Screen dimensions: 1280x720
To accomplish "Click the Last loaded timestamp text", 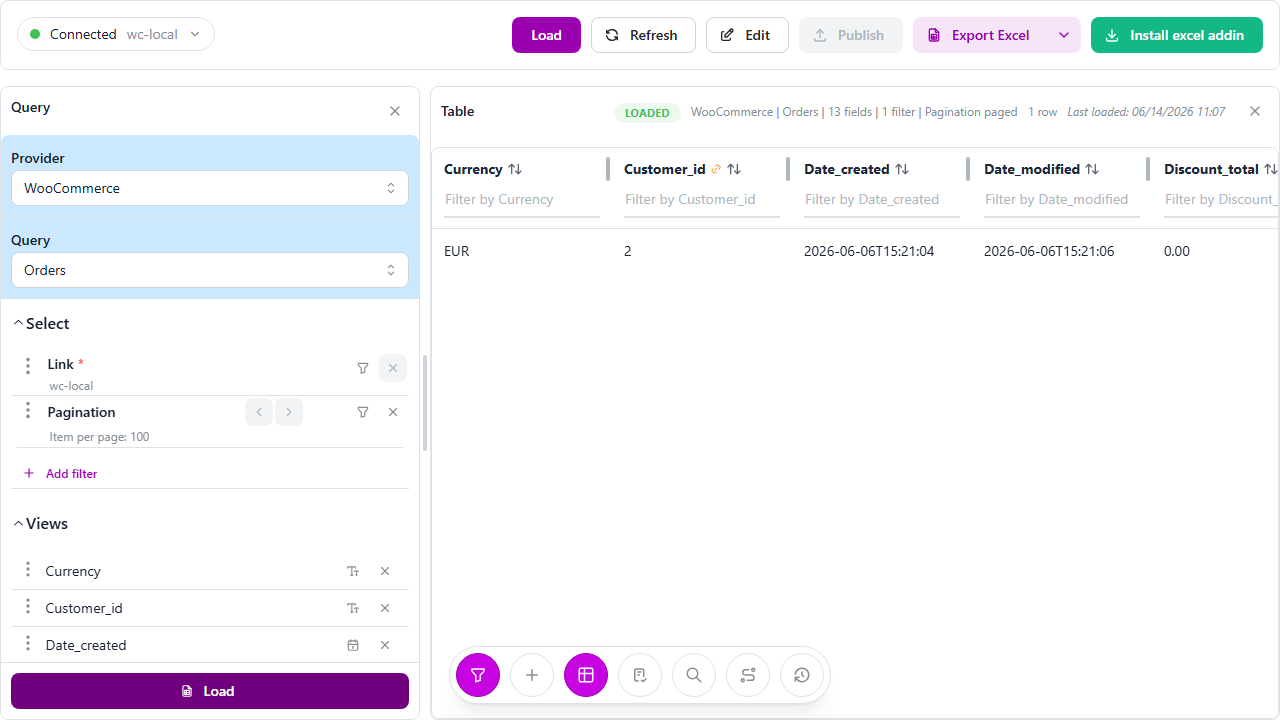I will 1146,112.
